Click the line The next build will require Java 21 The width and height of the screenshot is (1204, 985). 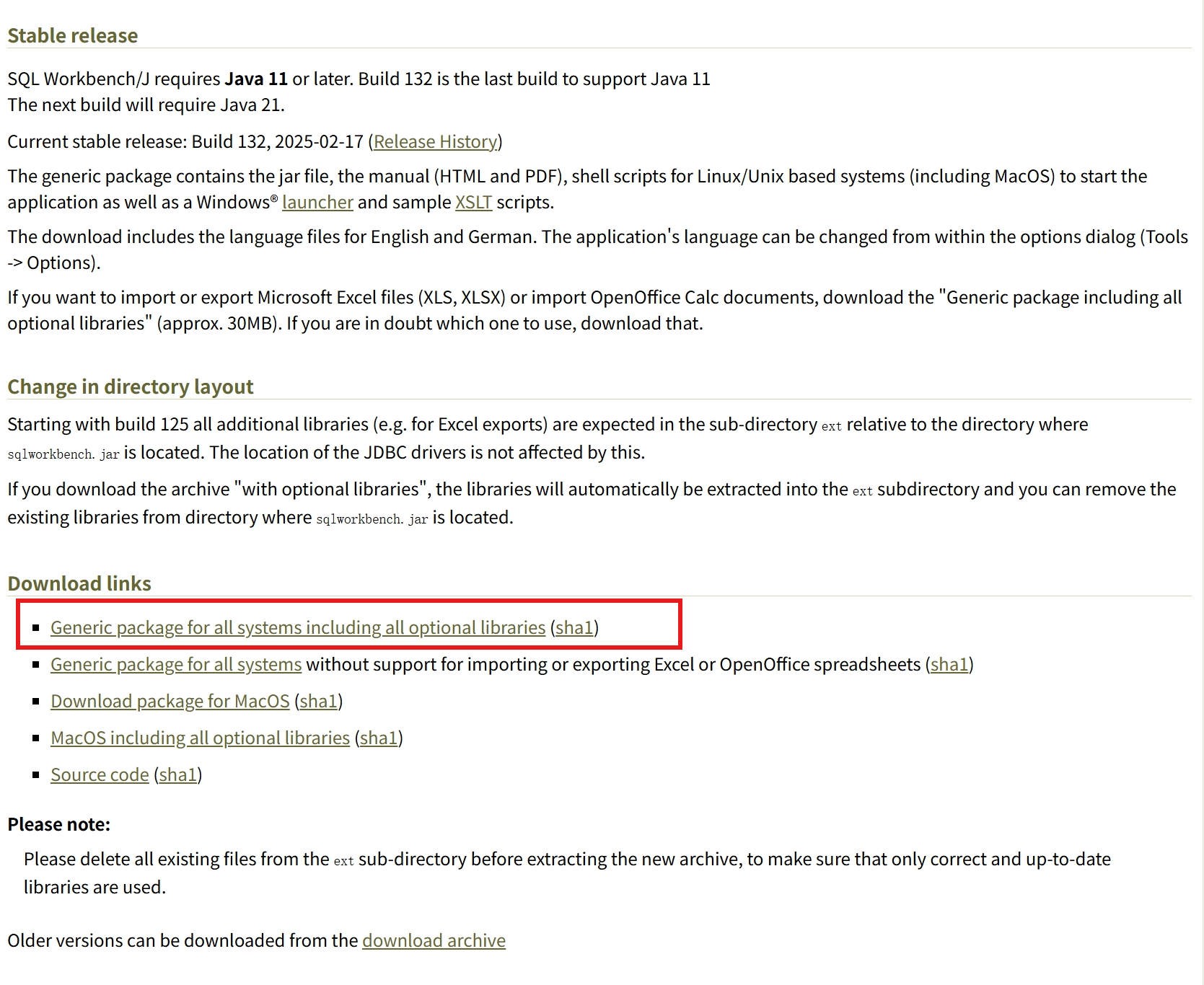[146, 105]
